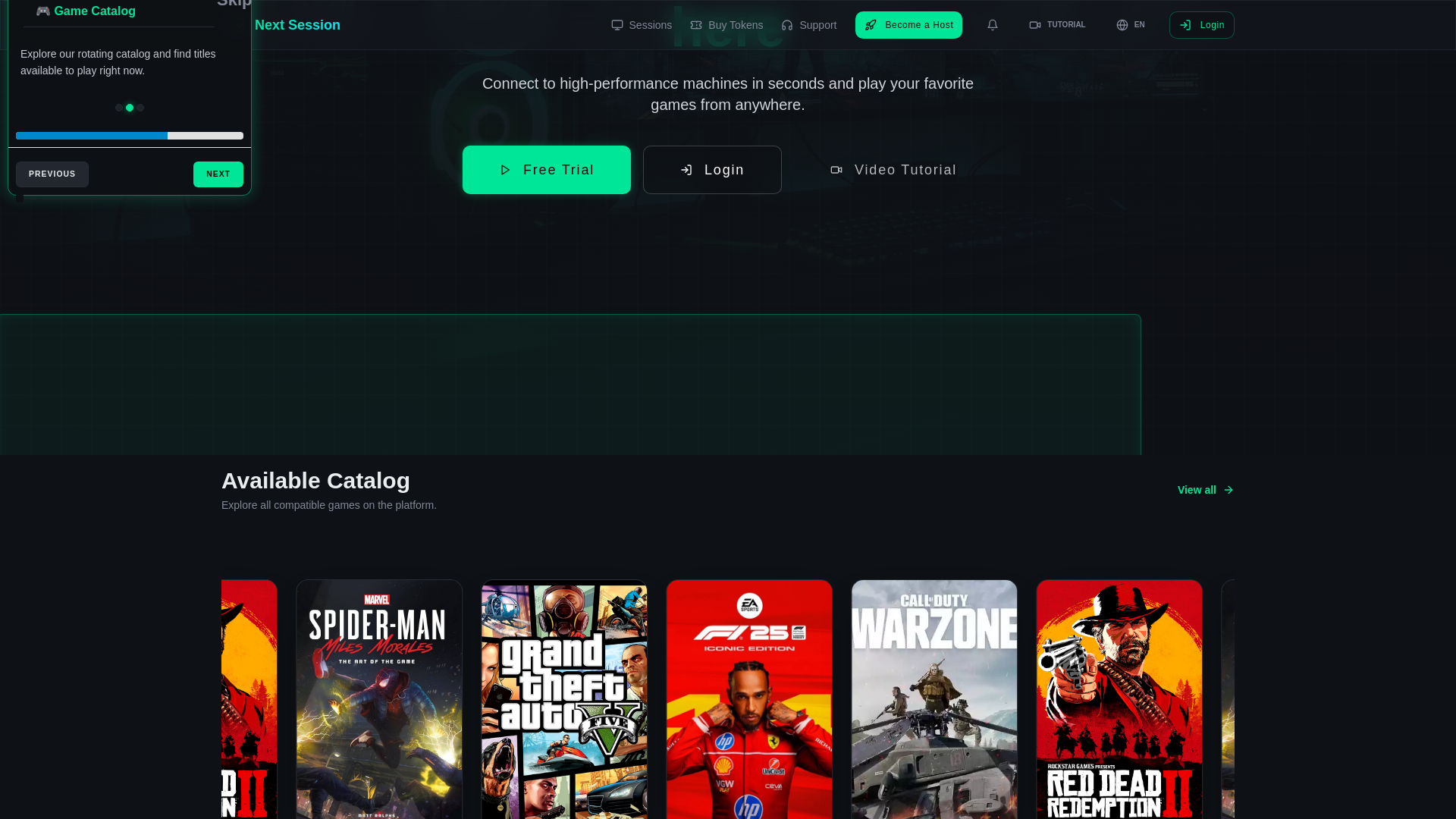The image size is (1456, 819).
Task: Select the second tour step dot
Action: pos(130,108)
